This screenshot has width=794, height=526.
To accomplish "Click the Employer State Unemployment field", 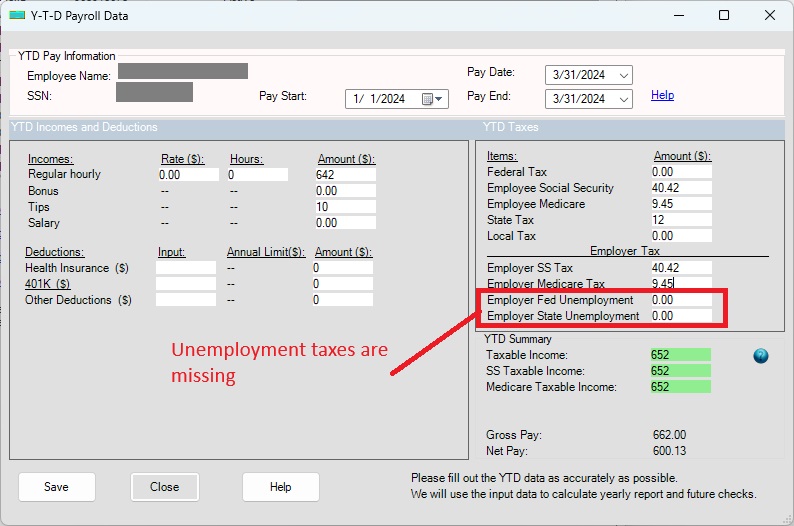I will click(x=680, y=316).
